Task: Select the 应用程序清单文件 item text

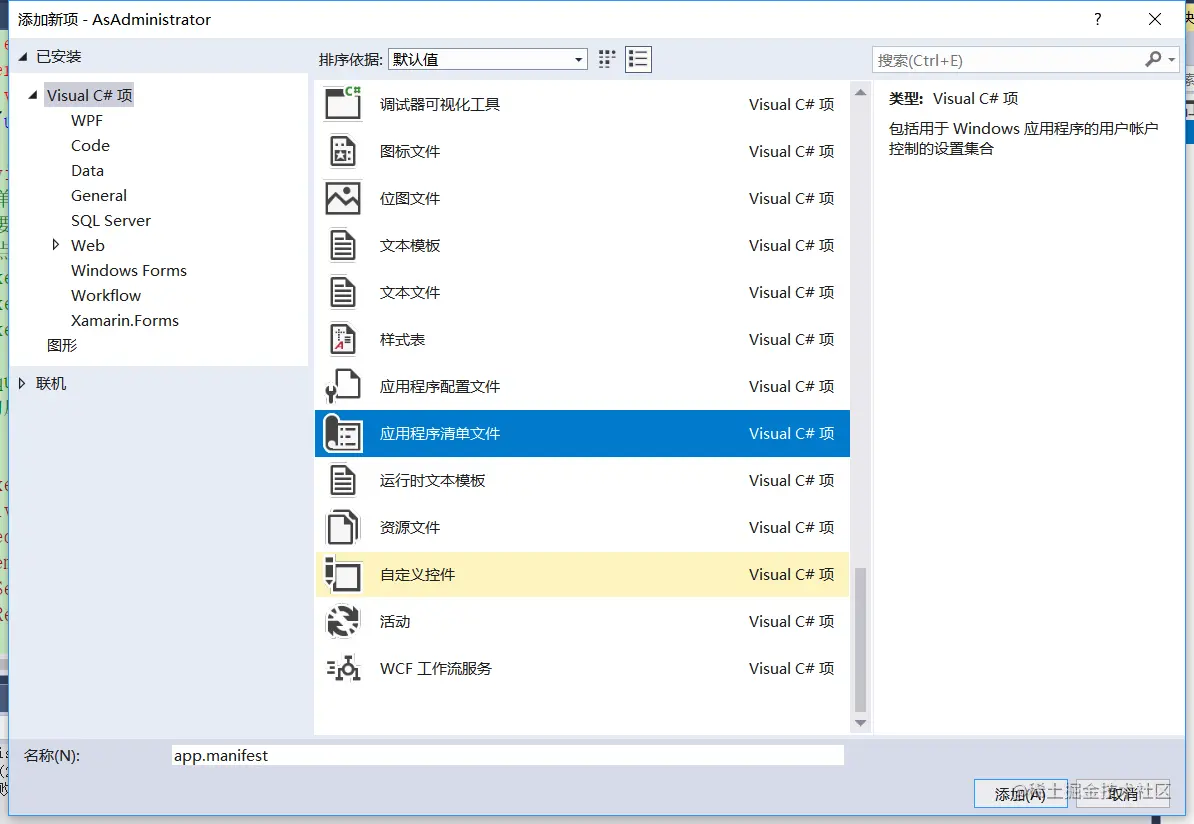Action: pyautogui.click(x=440, y=434)
